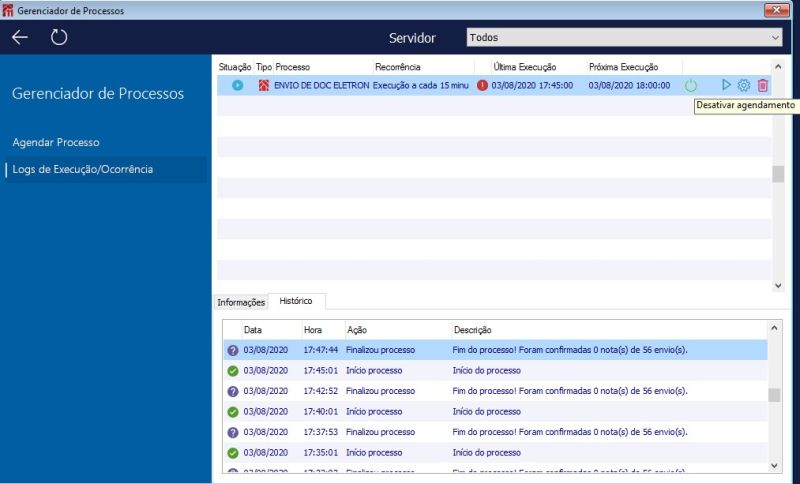Close the Gerenciador de Processos window
The image size is (800, 484).
click(x=777, y=10)
